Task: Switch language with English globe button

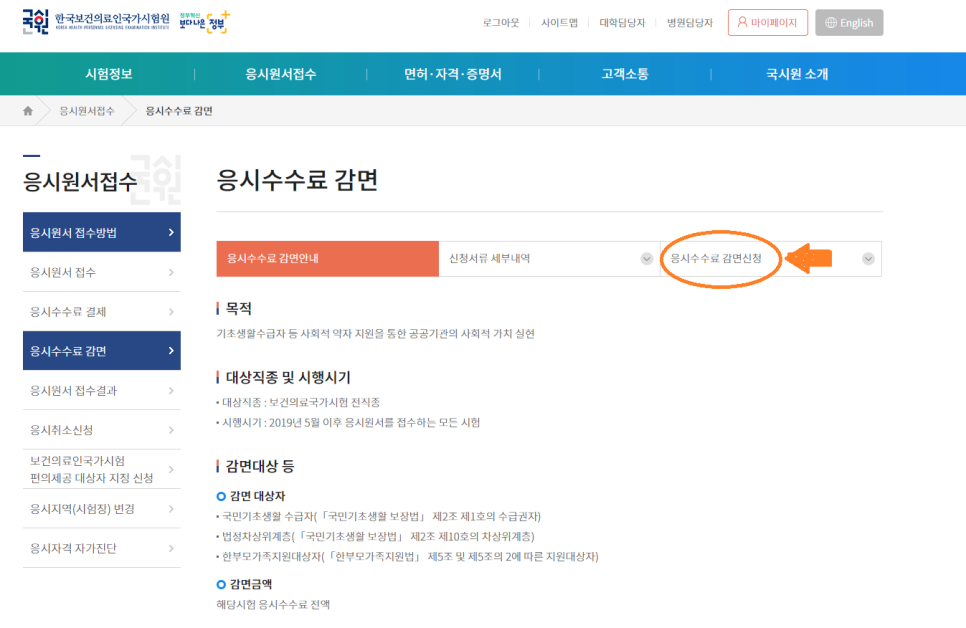Action: click(x=849, y=23)
